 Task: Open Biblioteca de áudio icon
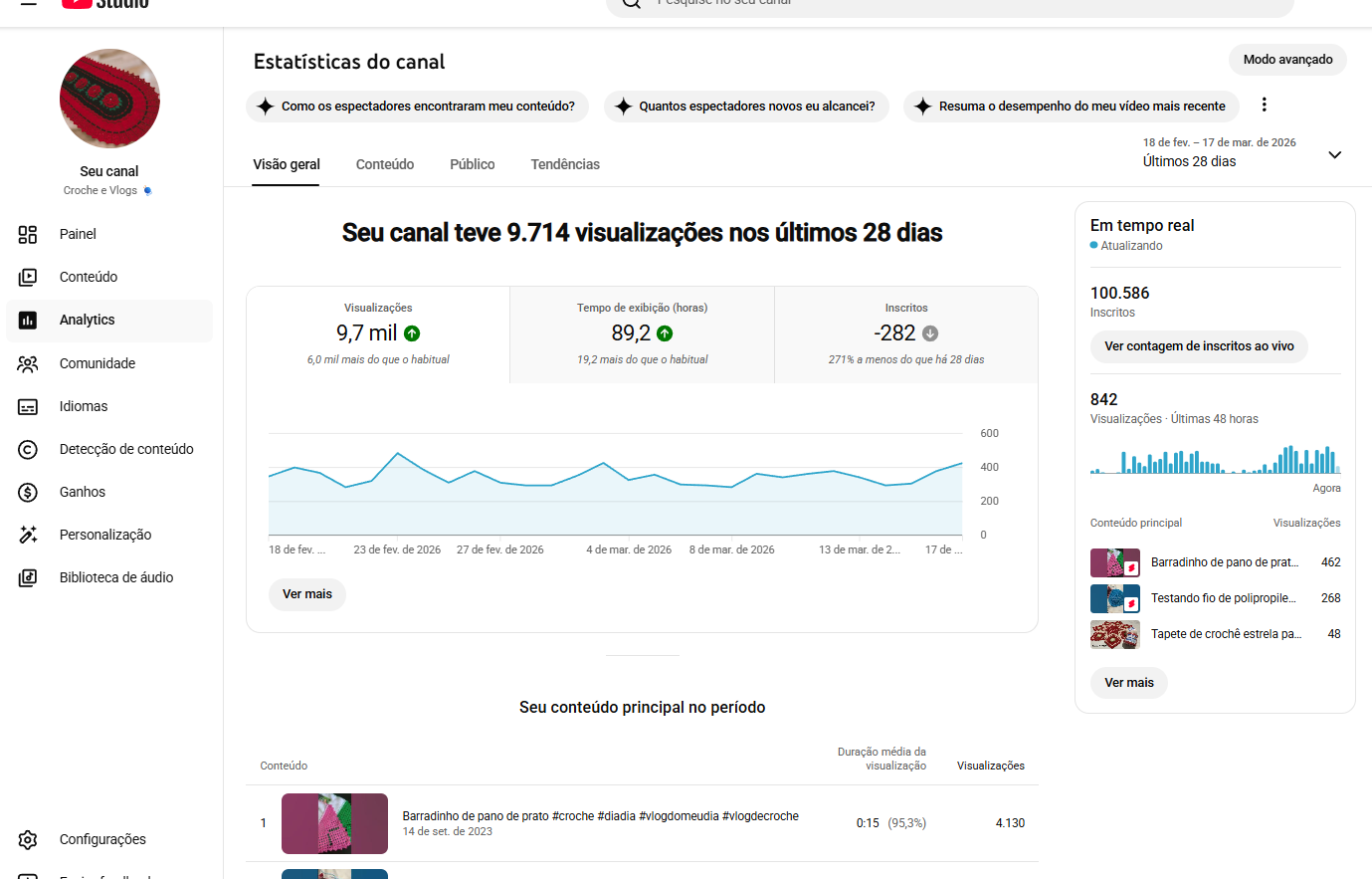pos(28,577)
